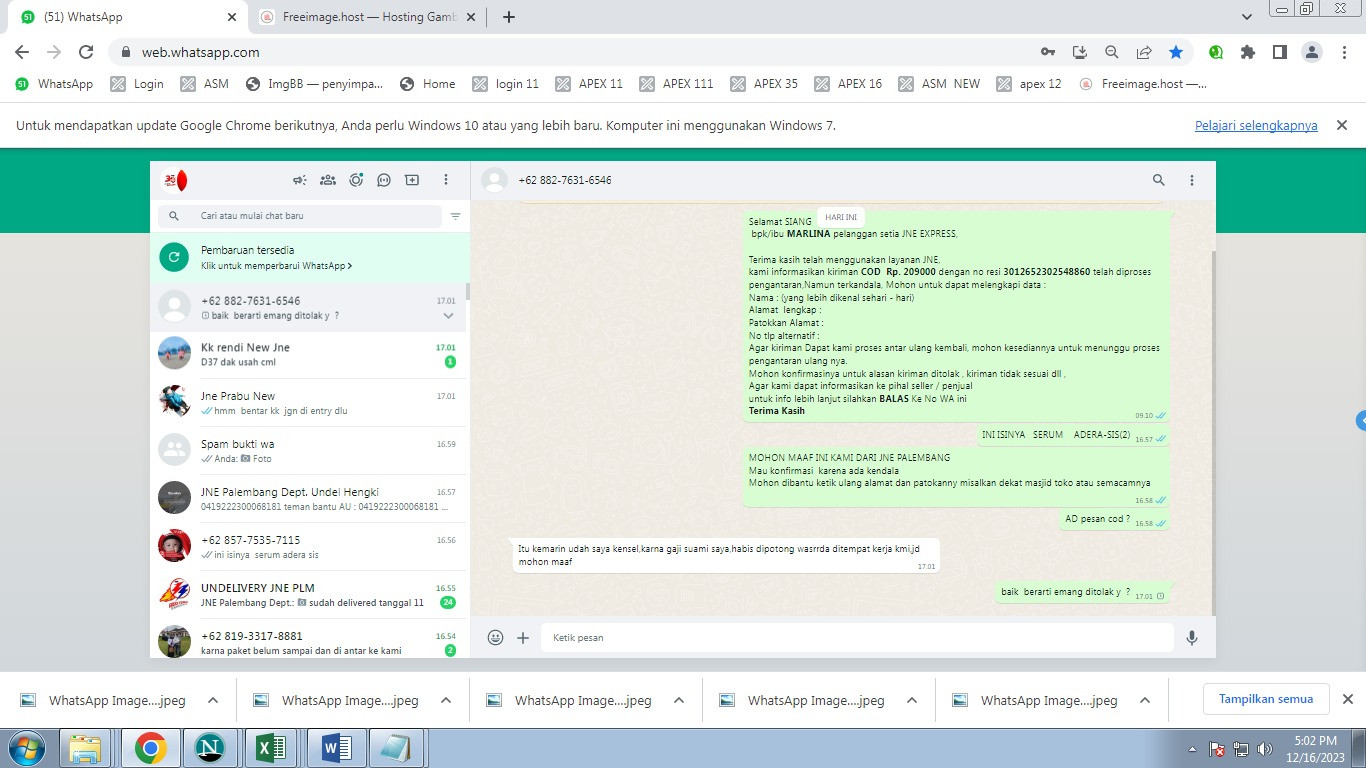Open the login 11 bookmark
Image resolution: width=1366 pixels, height=768 pixels.
coord(505,84)
